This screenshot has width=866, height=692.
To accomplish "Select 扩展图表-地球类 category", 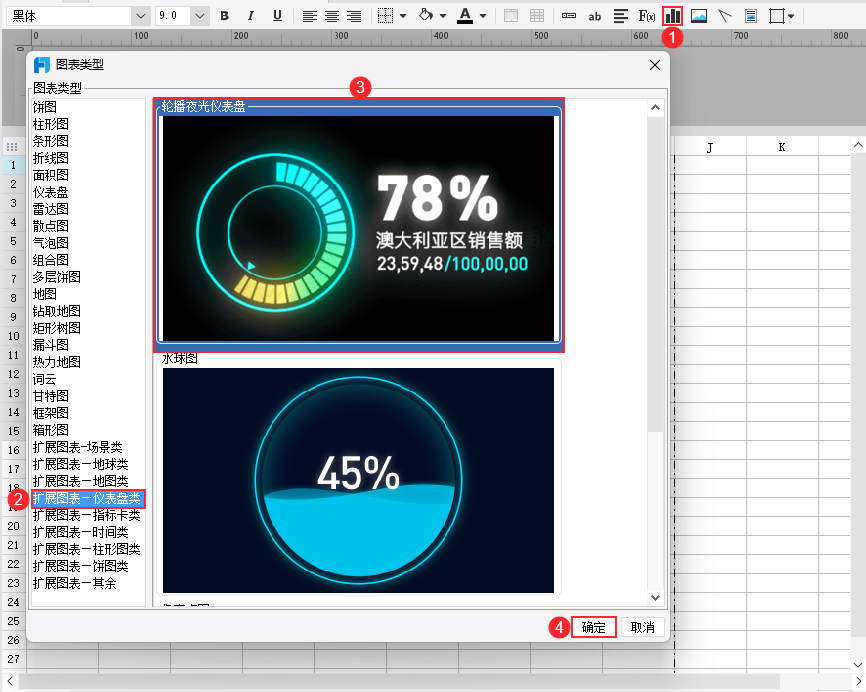I will tap(80, 464).
